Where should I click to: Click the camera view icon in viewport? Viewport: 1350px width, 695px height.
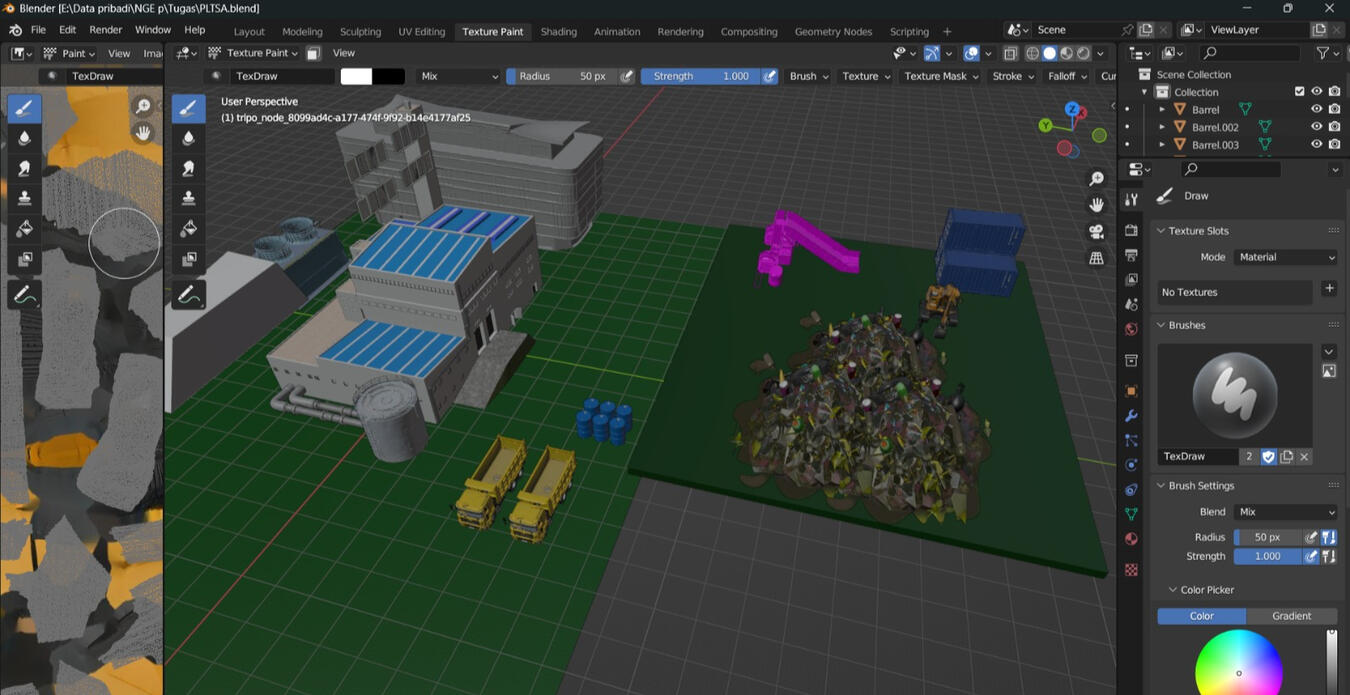coord(1097,232)
